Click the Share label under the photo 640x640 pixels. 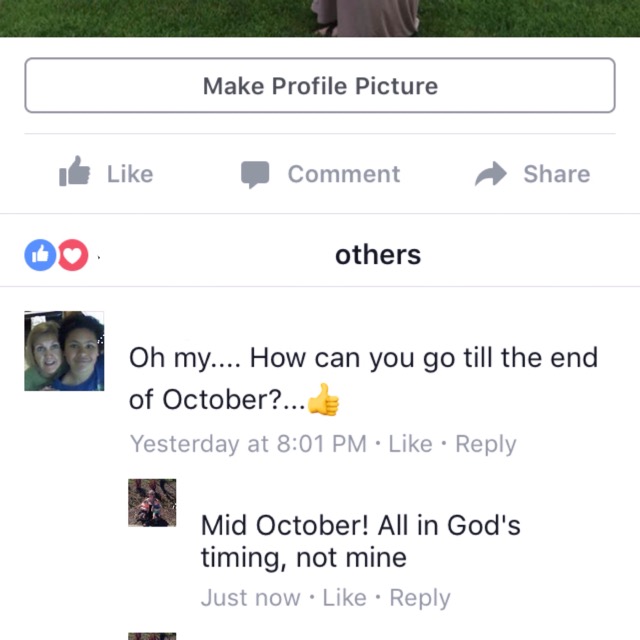[x=557, y=174]
